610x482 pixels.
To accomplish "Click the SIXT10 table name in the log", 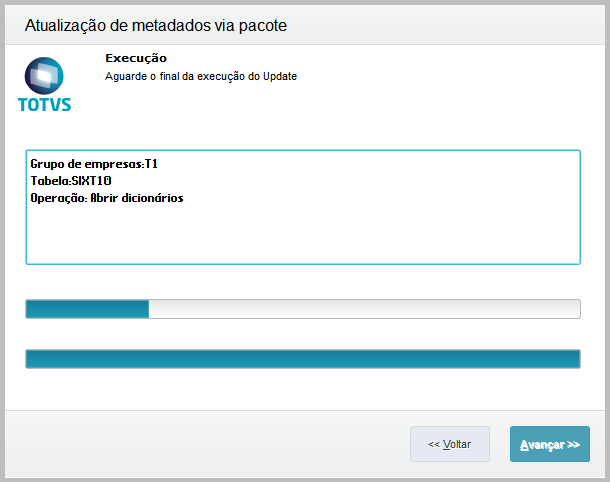I will tap(91, 180).
